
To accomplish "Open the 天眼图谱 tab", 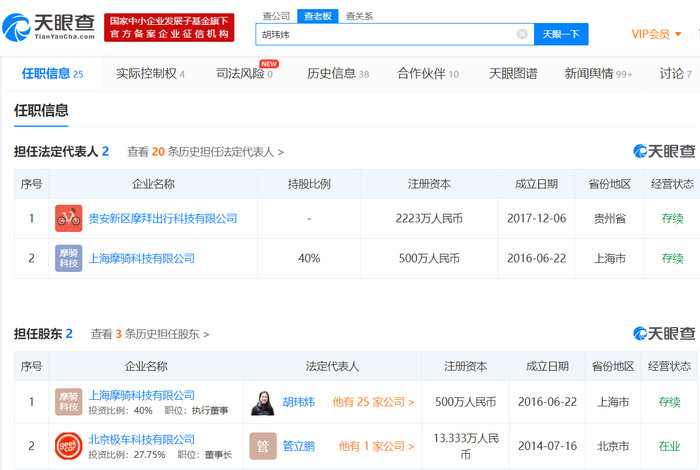I will click(513, 74).
